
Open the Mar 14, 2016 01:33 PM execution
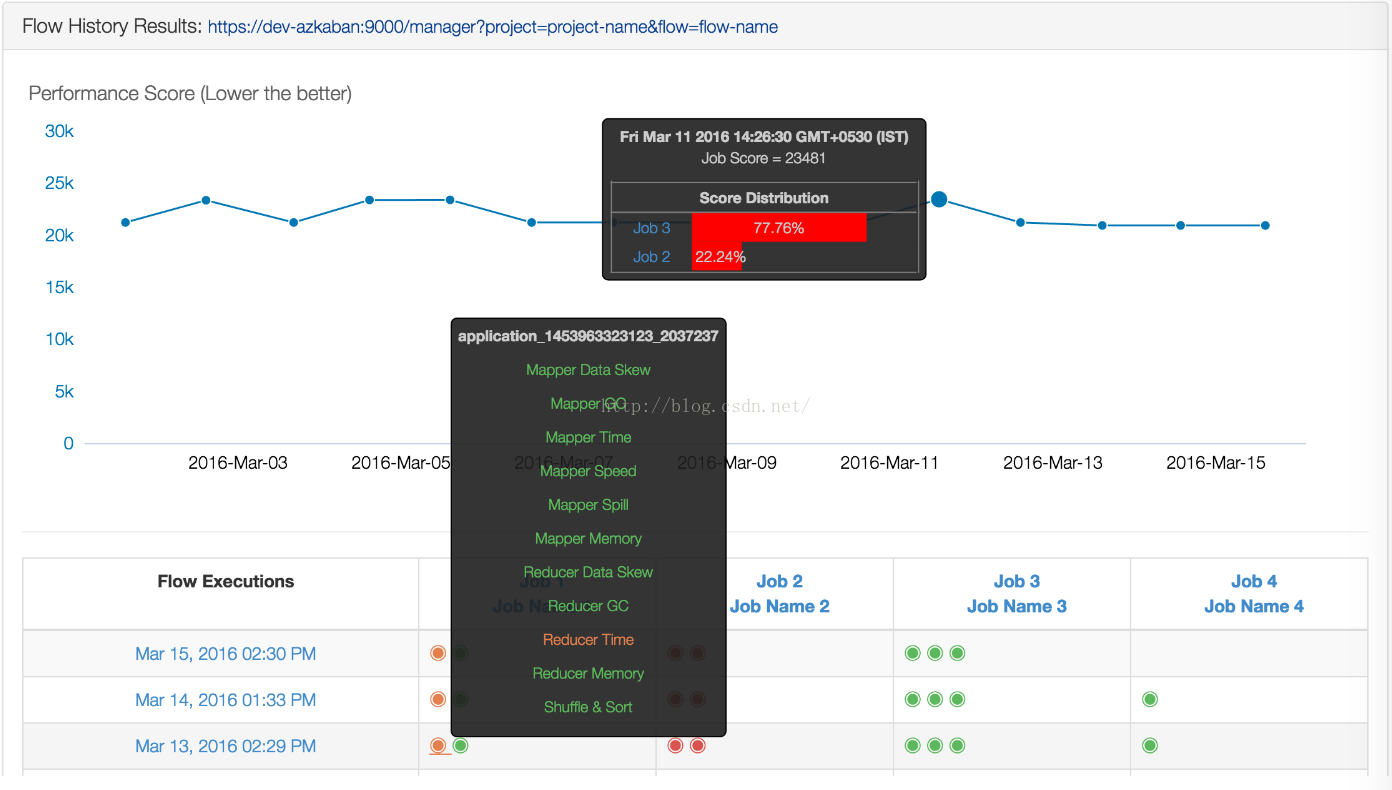coord(225,700)
